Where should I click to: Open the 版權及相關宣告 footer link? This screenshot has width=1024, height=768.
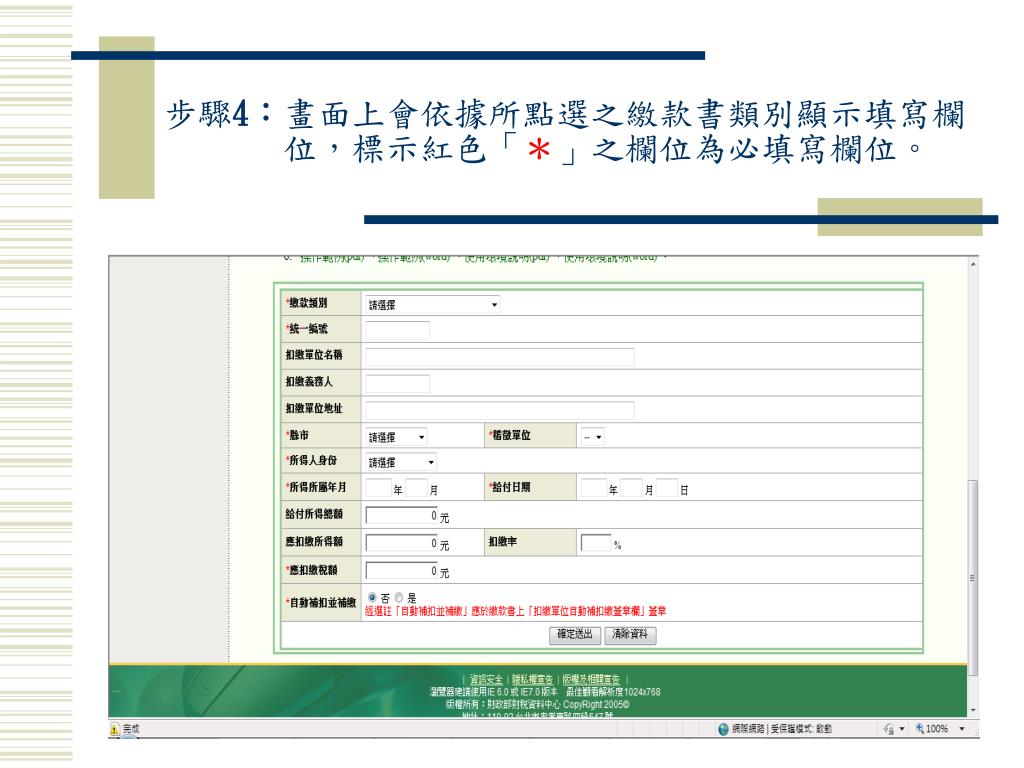pos(591,680)
